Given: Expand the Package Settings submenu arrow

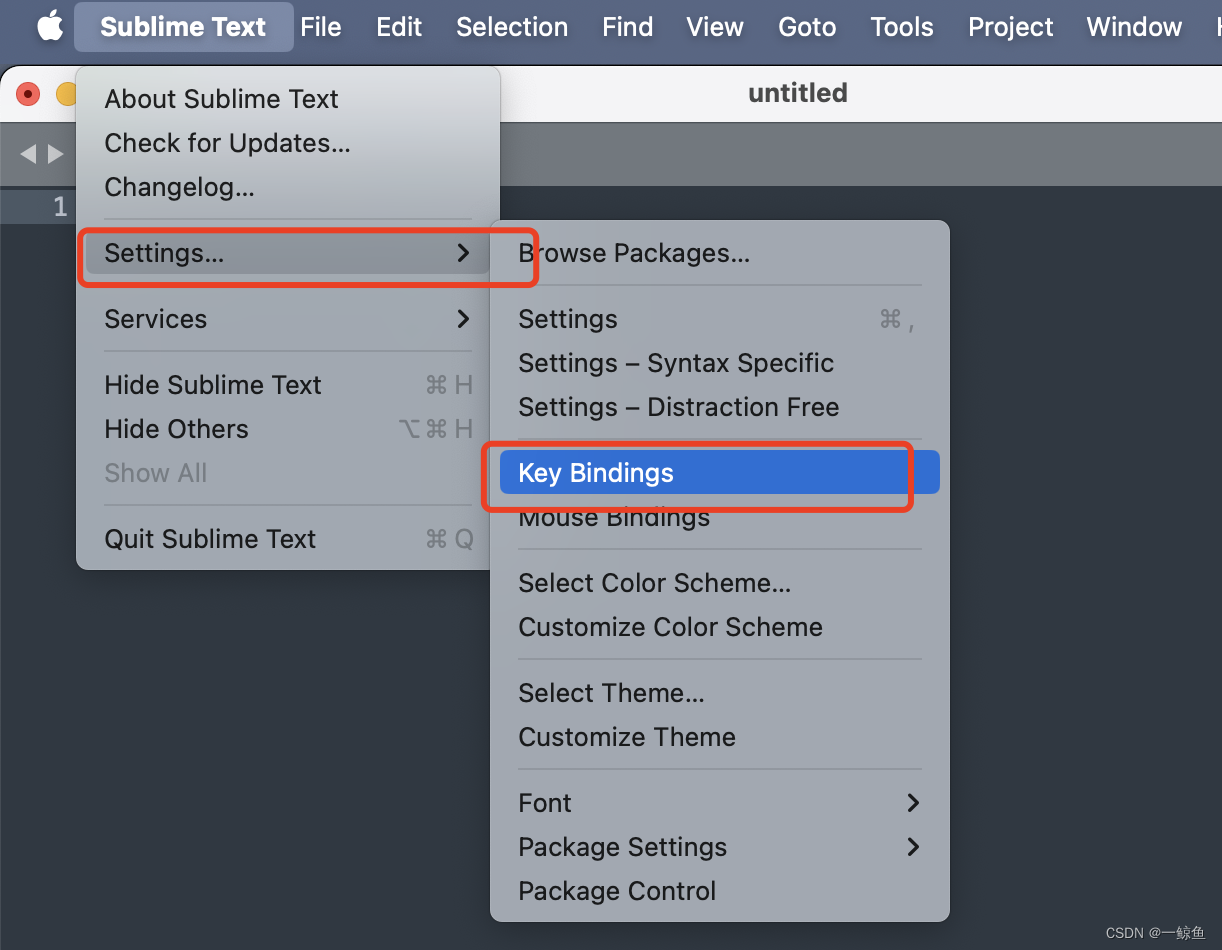Looking at the screenshot, I should (912, 847).
